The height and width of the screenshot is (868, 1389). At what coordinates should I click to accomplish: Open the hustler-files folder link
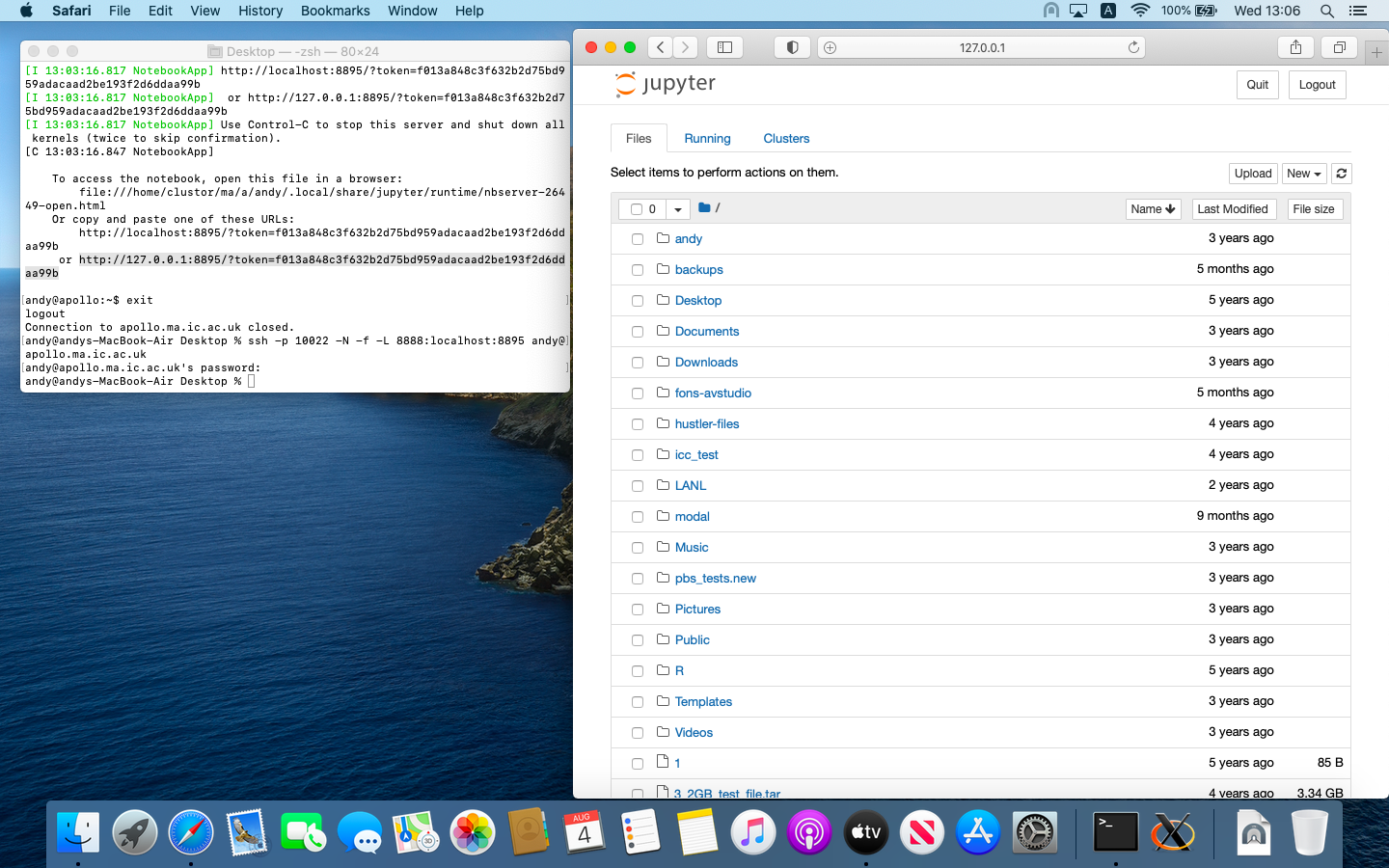click(707, 423)
